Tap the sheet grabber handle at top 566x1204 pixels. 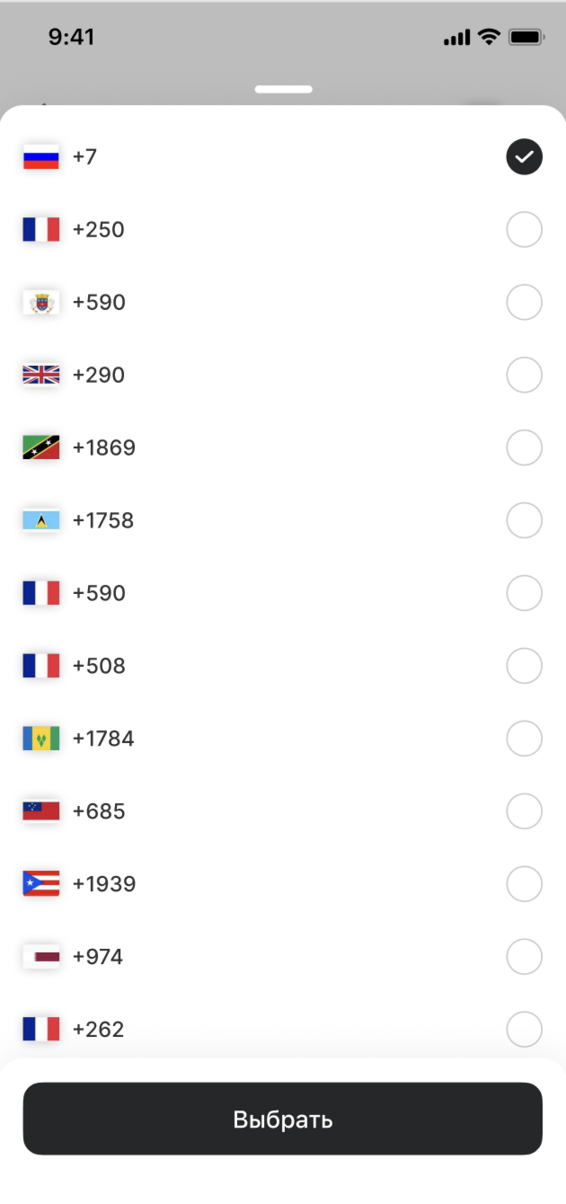coord(283,89)
